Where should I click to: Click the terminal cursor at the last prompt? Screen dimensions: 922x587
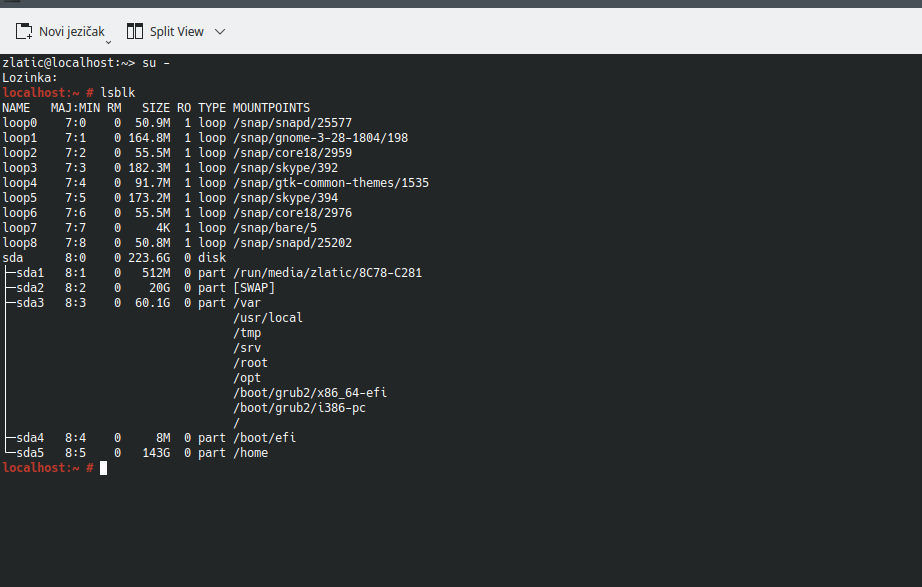coord(103,468)
